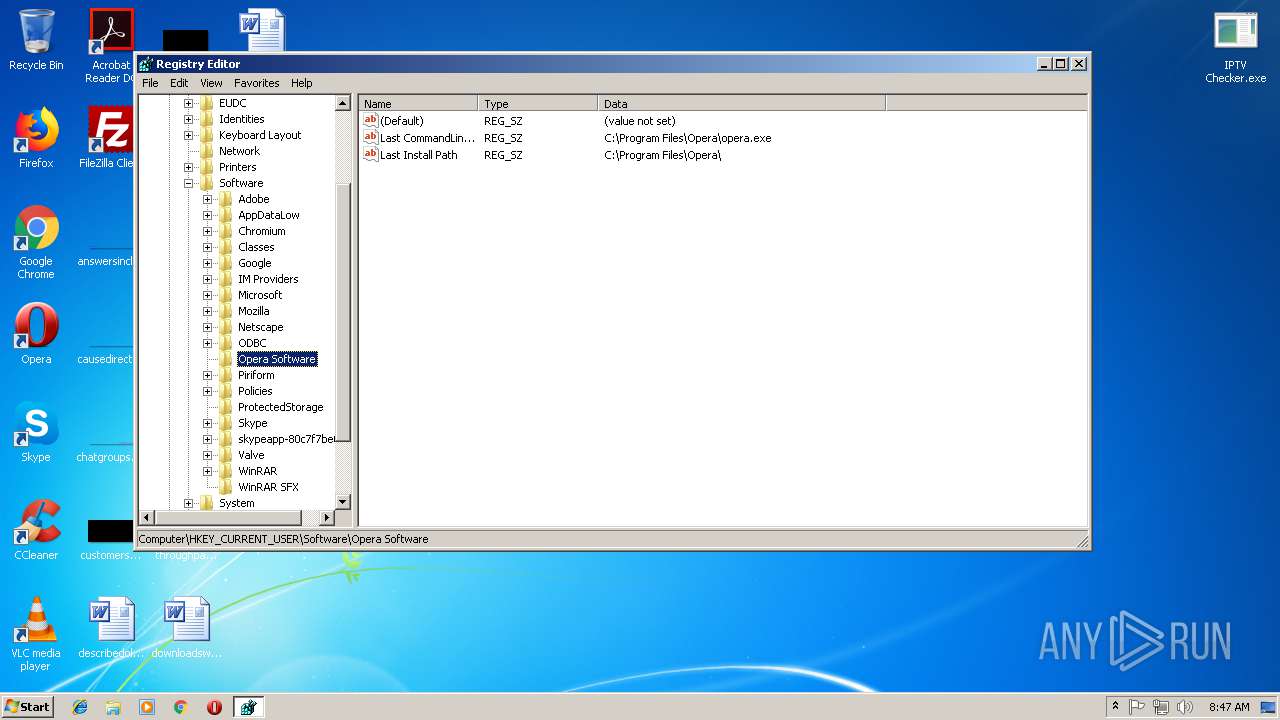Click the Start button

(27, 707)
